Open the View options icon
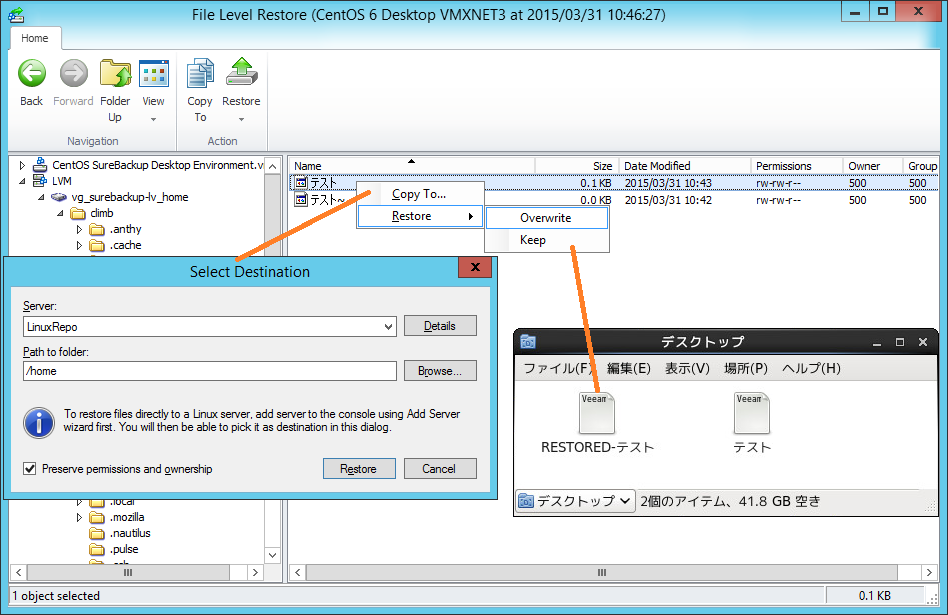 pos(154,74)
